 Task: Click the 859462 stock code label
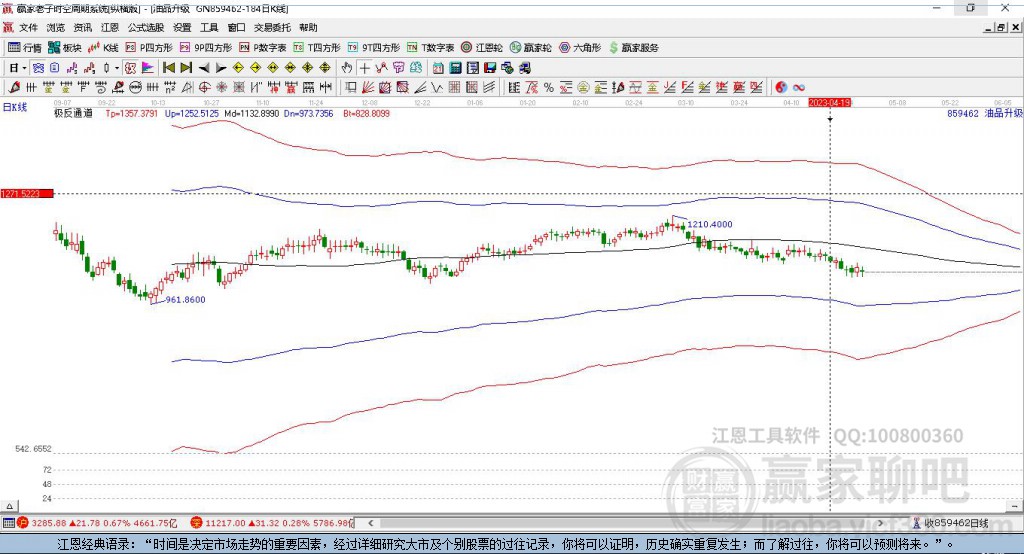coord(963,113)
